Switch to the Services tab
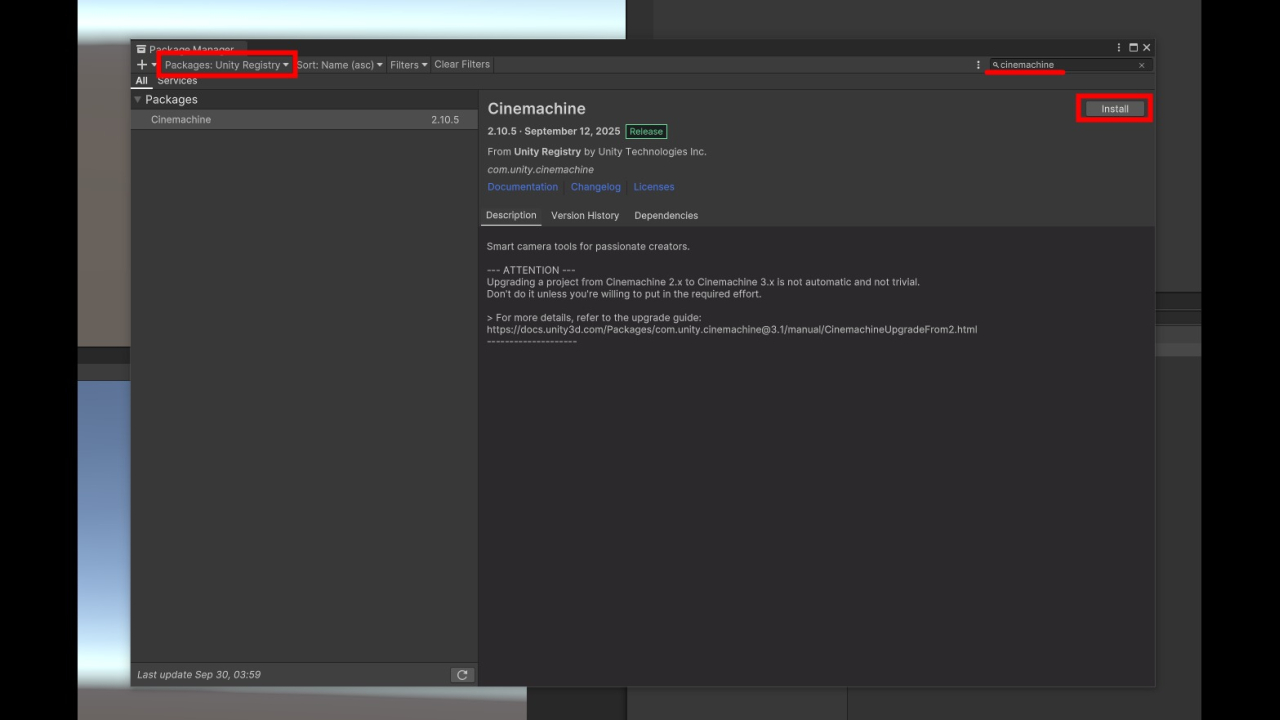Image resolution: width=1280 pixels, height=720 pixels. coord(177,81)
